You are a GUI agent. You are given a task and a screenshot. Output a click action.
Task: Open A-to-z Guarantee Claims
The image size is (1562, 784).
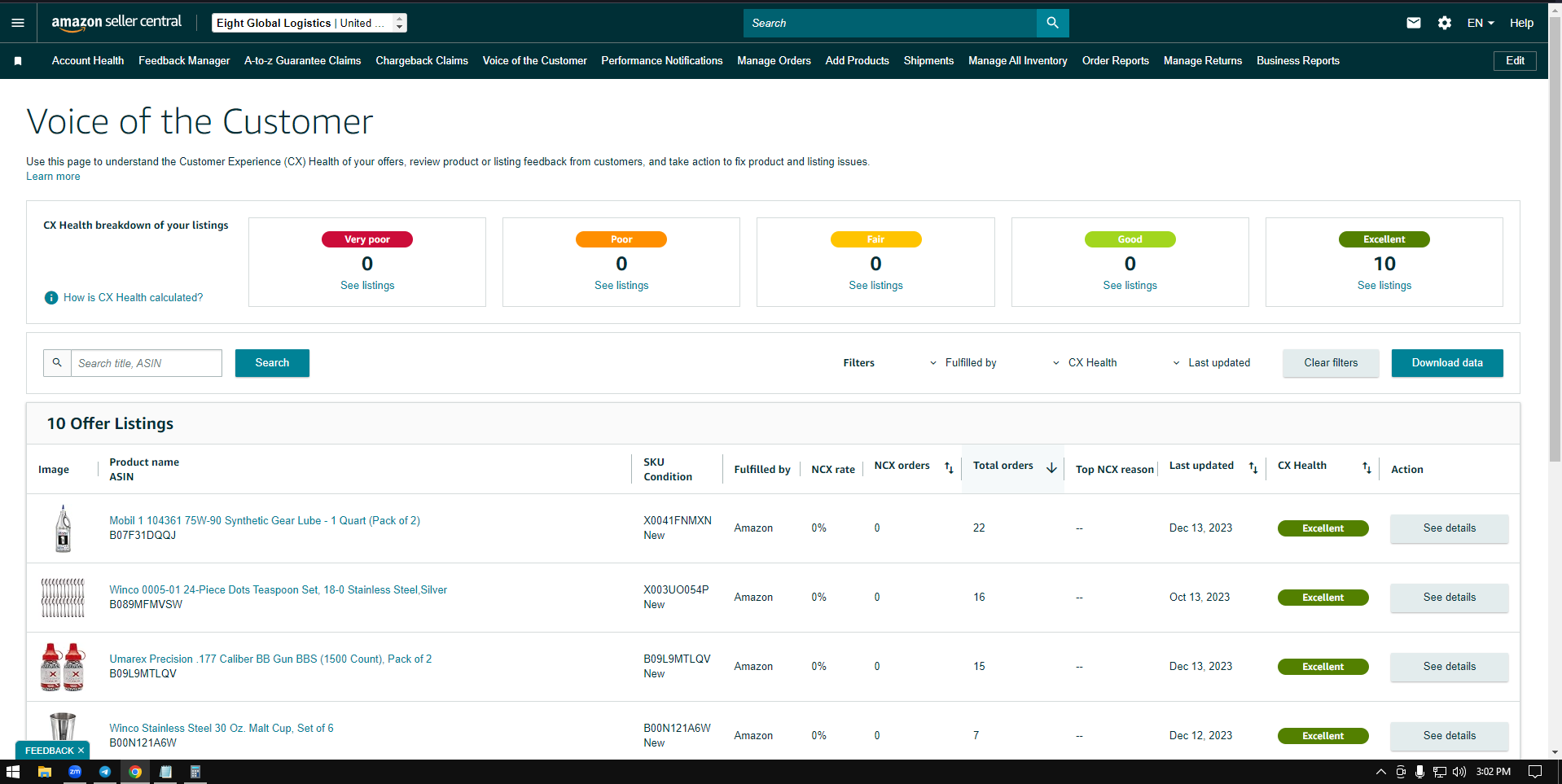point(303,61)
